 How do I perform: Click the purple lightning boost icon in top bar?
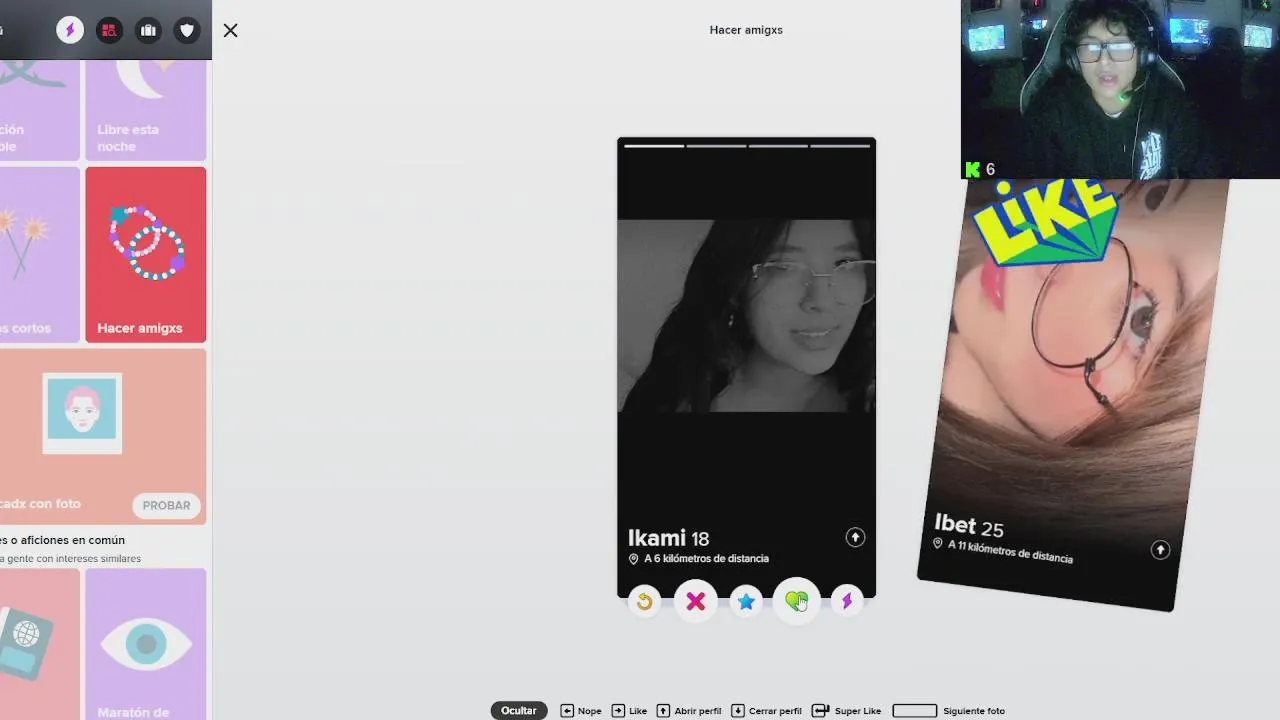coord(70,30)
